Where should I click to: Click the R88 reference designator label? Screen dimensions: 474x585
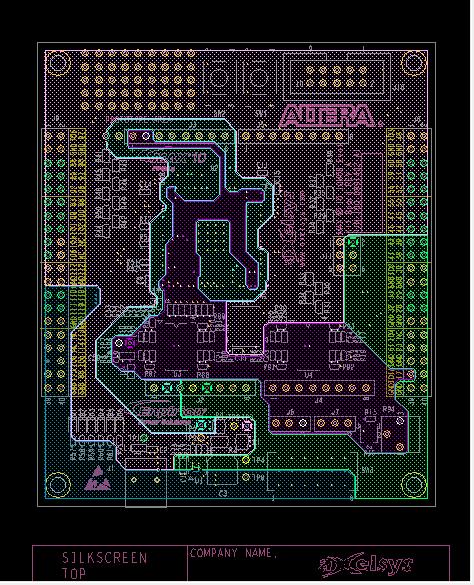click(203, 374)
